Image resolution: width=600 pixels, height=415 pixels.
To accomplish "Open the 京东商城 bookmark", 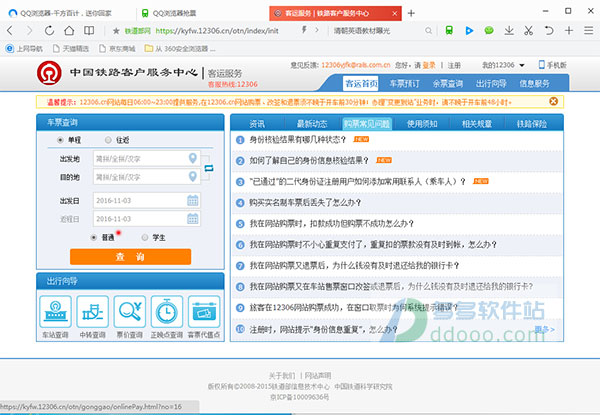I will 117,49.
